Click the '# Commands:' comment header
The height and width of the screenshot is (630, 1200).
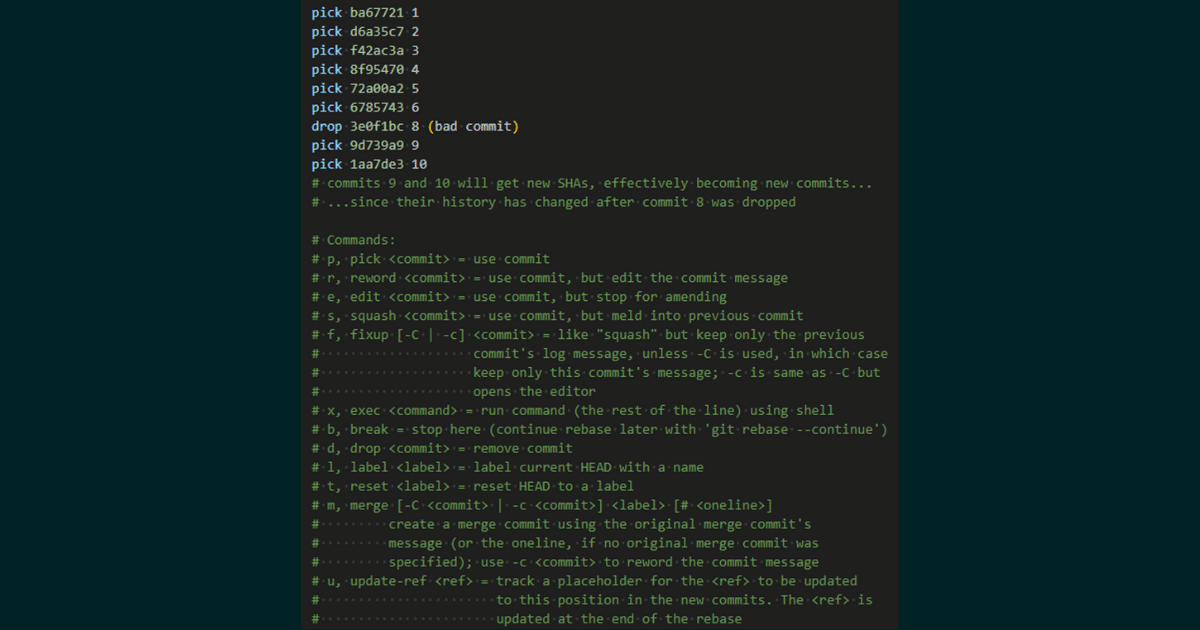click(x=354, y=240)
